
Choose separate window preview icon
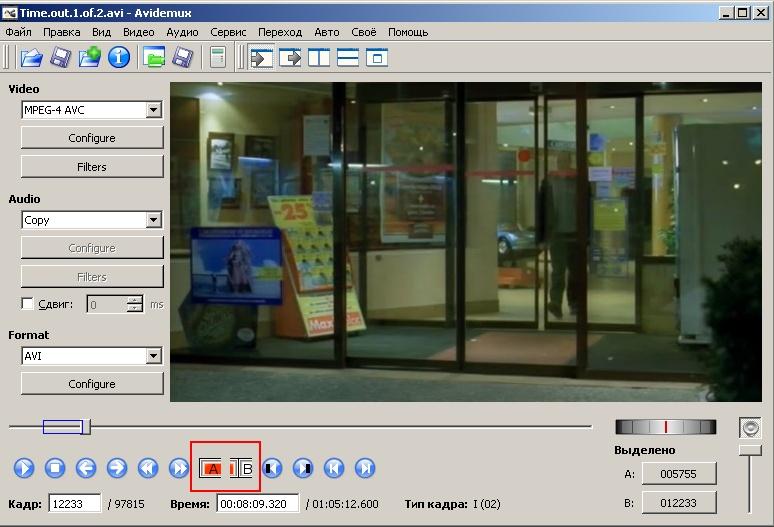point(377,58)
